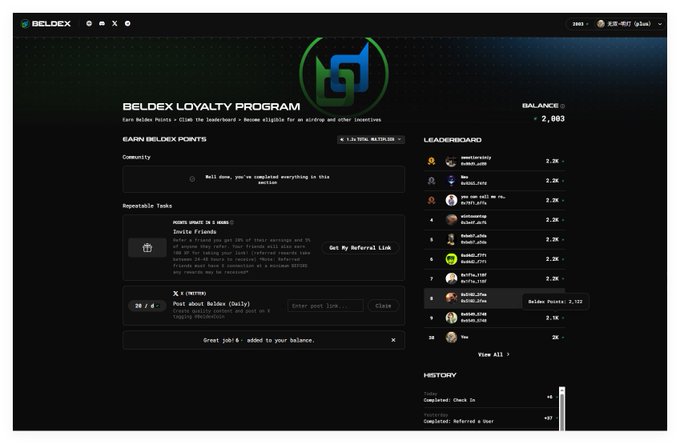The image size is (680, 444).
Task: Click the avatar of rank 2 leaderboard user
Action: [451, 181]
